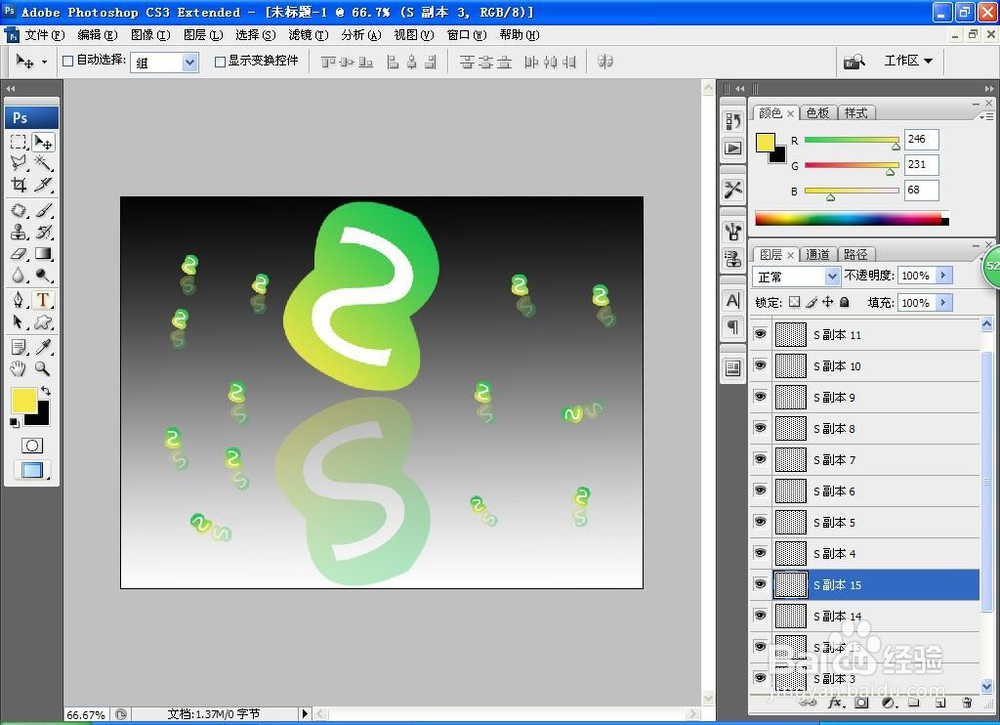Select the Move tool in toolbox
The width and height of the screenshot is (1000, 725).
[x=43, y=142]
